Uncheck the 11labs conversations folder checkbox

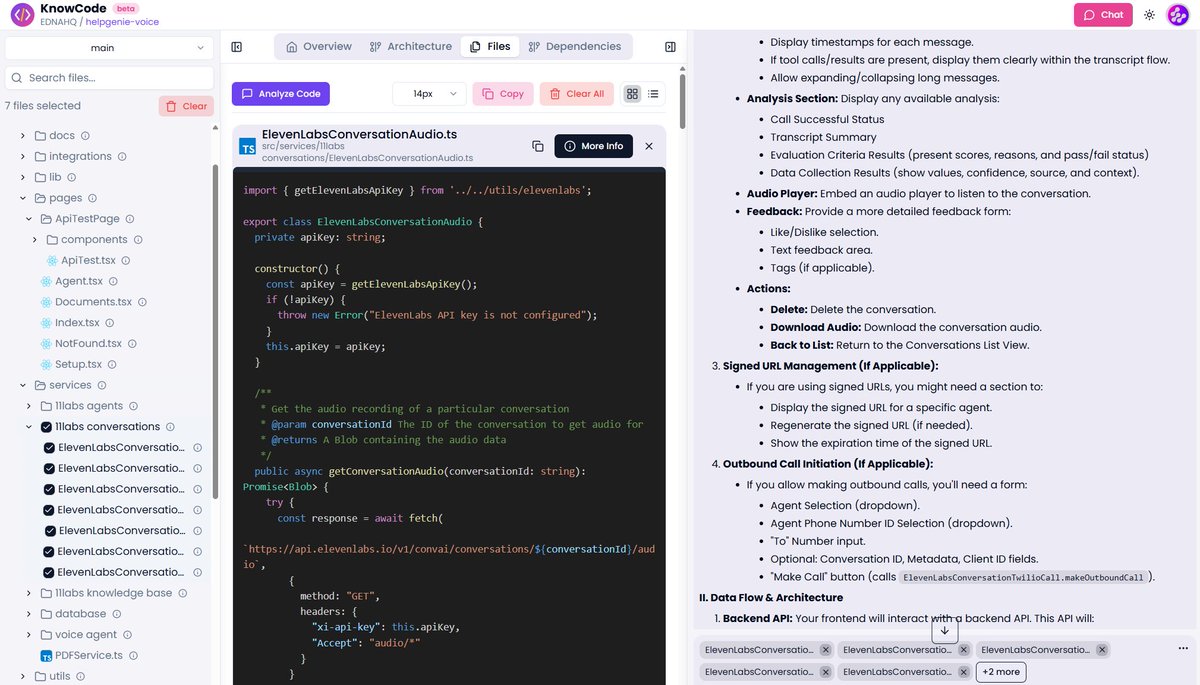click(46, 427)
